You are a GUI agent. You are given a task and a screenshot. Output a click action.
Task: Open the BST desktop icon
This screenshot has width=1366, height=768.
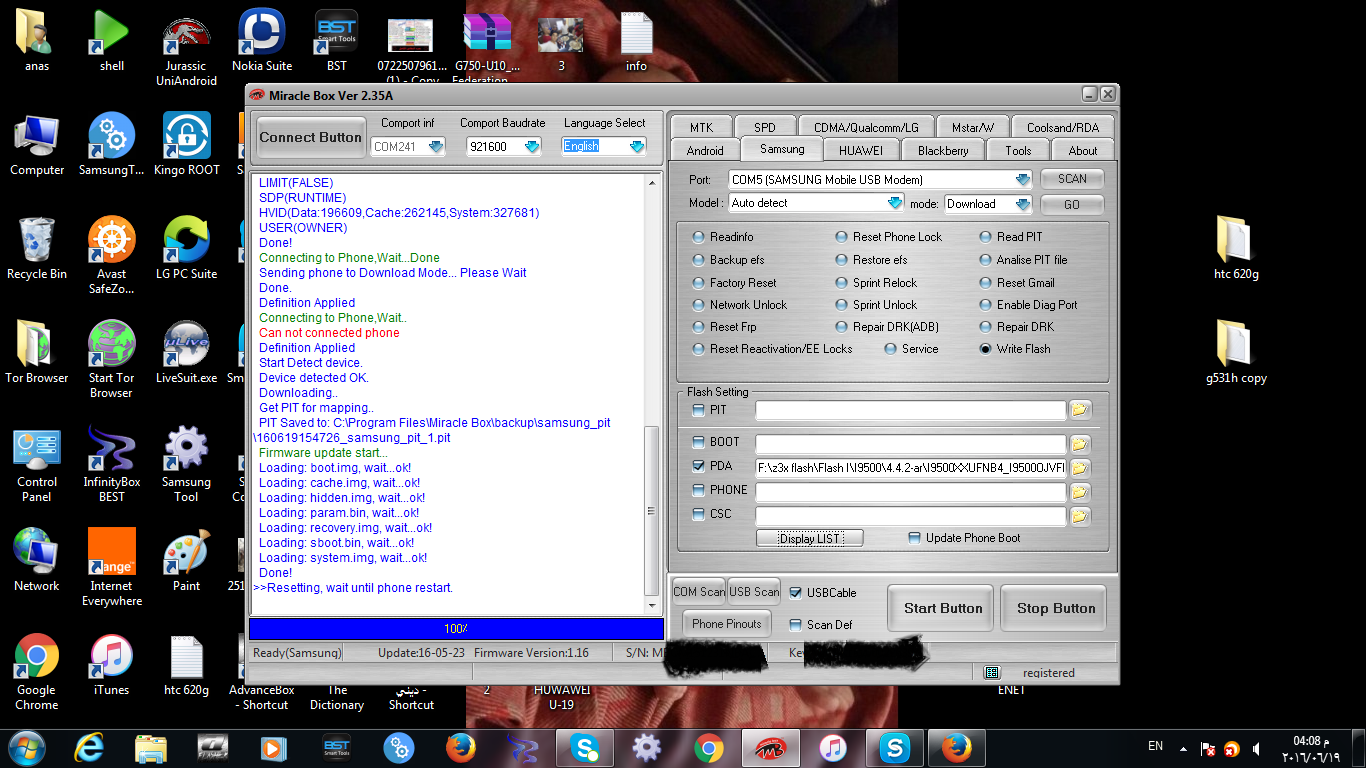337,40
